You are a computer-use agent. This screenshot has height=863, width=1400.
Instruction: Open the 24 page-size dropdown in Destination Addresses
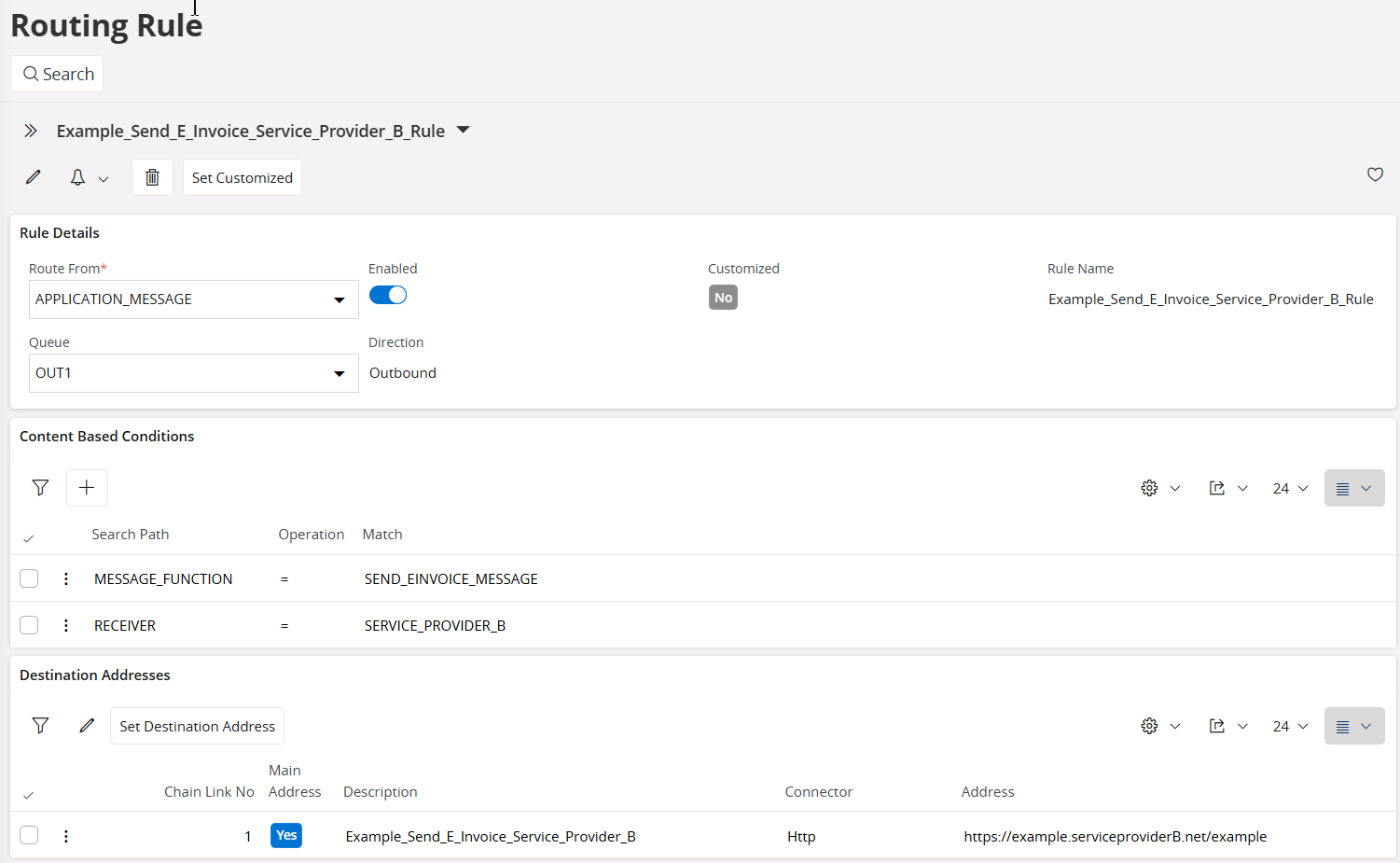[x=1291, y=726]
